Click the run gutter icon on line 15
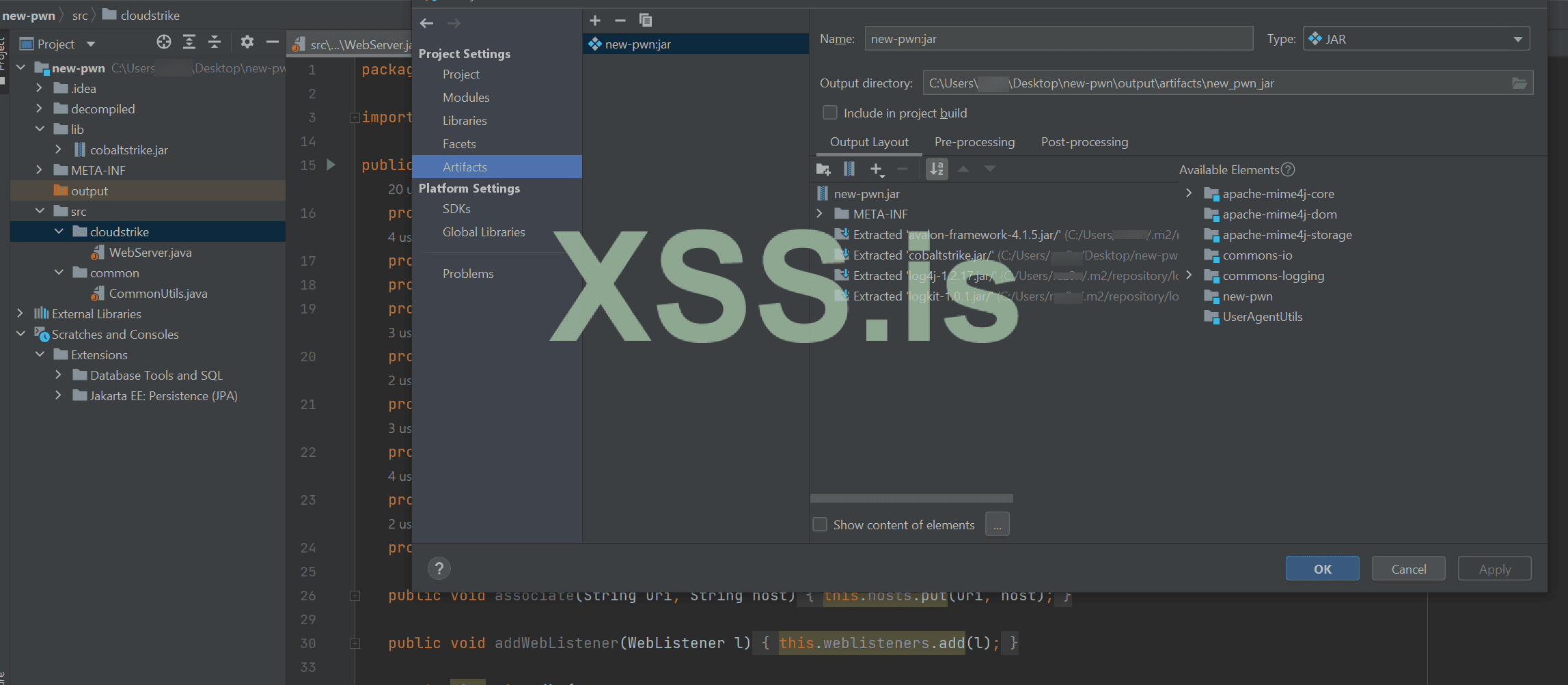The width and height of the screenshot is (1568, 685). pyautogui.click(x=331, y=165)
